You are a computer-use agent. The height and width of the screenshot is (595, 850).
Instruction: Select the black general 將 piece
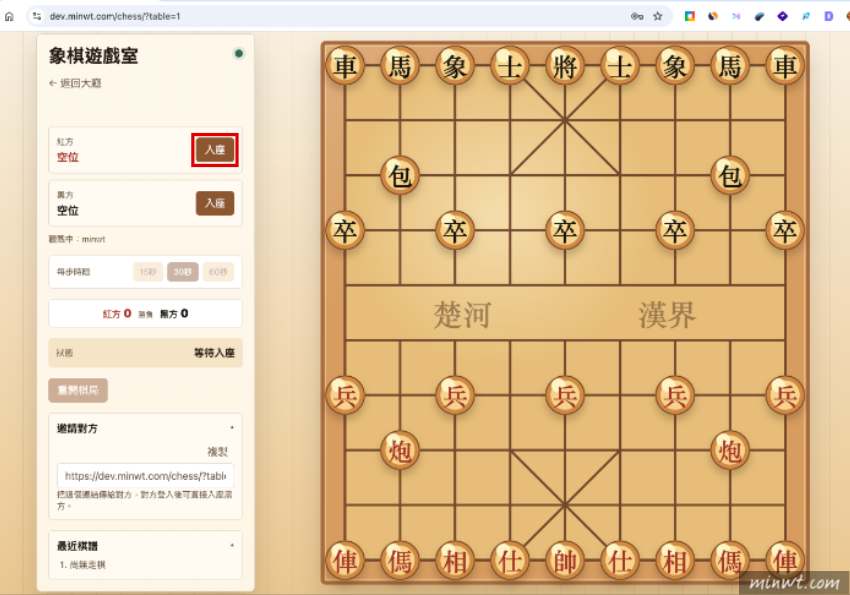coord(565,66)
